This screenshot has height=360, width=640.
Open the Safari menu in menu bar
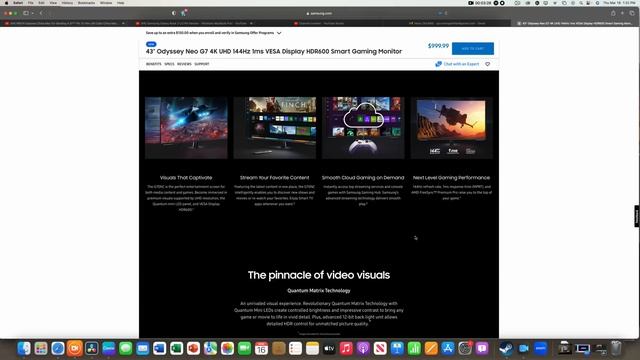(x=18, y=3)
